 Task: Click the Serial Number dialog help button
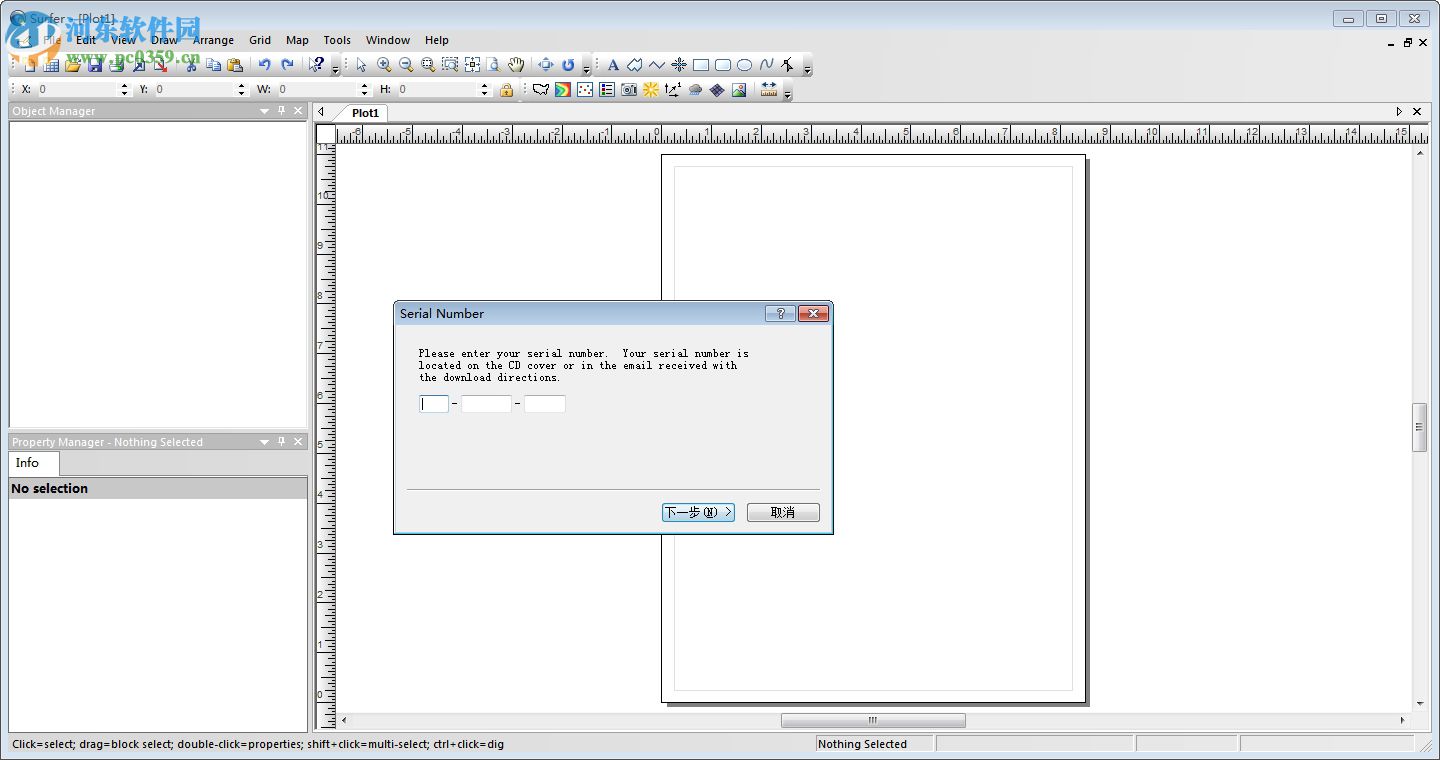(x=780, y=313)
